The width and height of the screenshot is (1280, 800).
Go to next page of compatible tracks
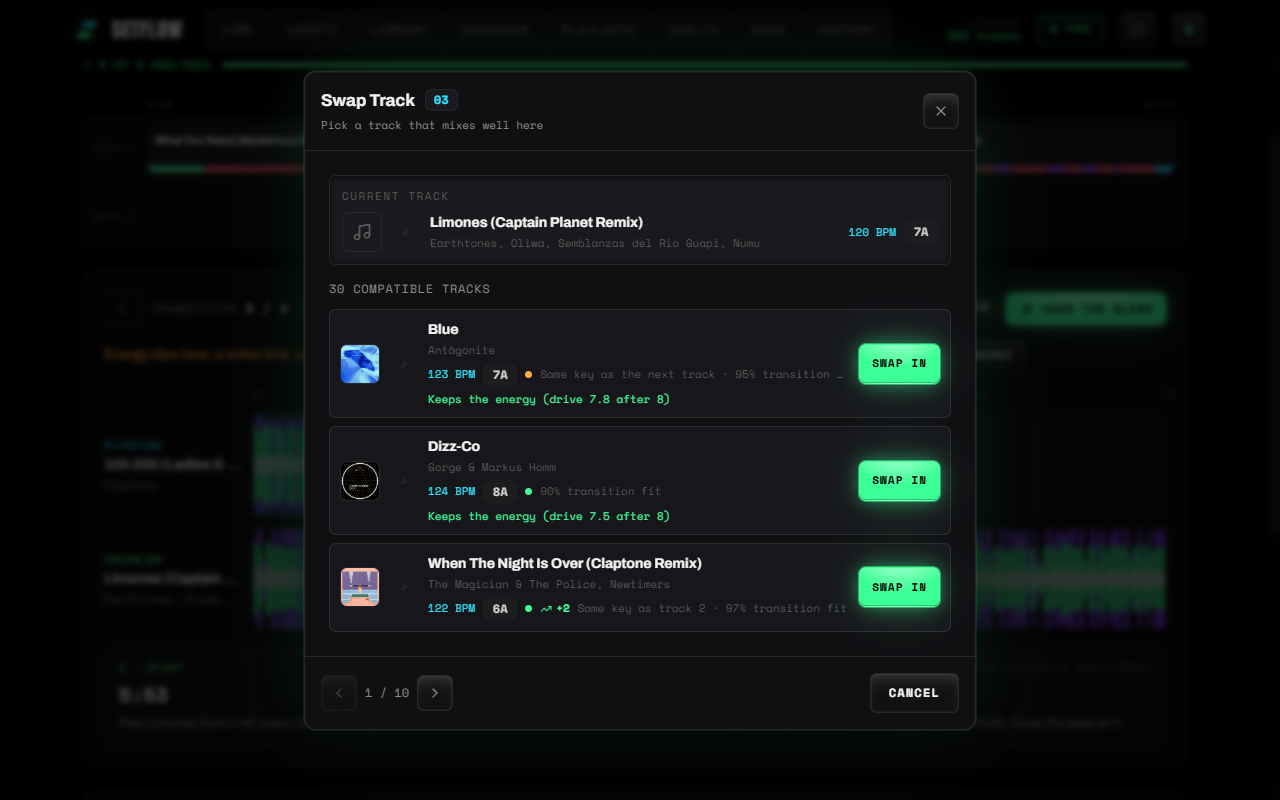click(x=435, y=693)
